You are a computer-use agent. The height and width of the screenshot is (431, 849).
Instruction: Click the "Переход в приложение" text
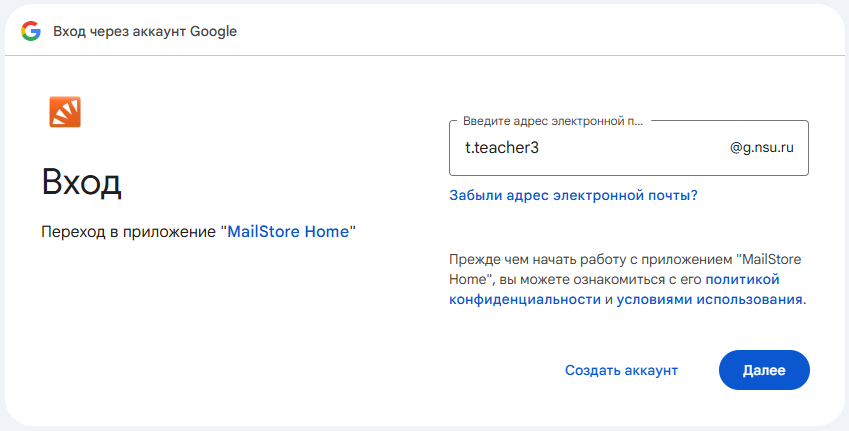128,232
